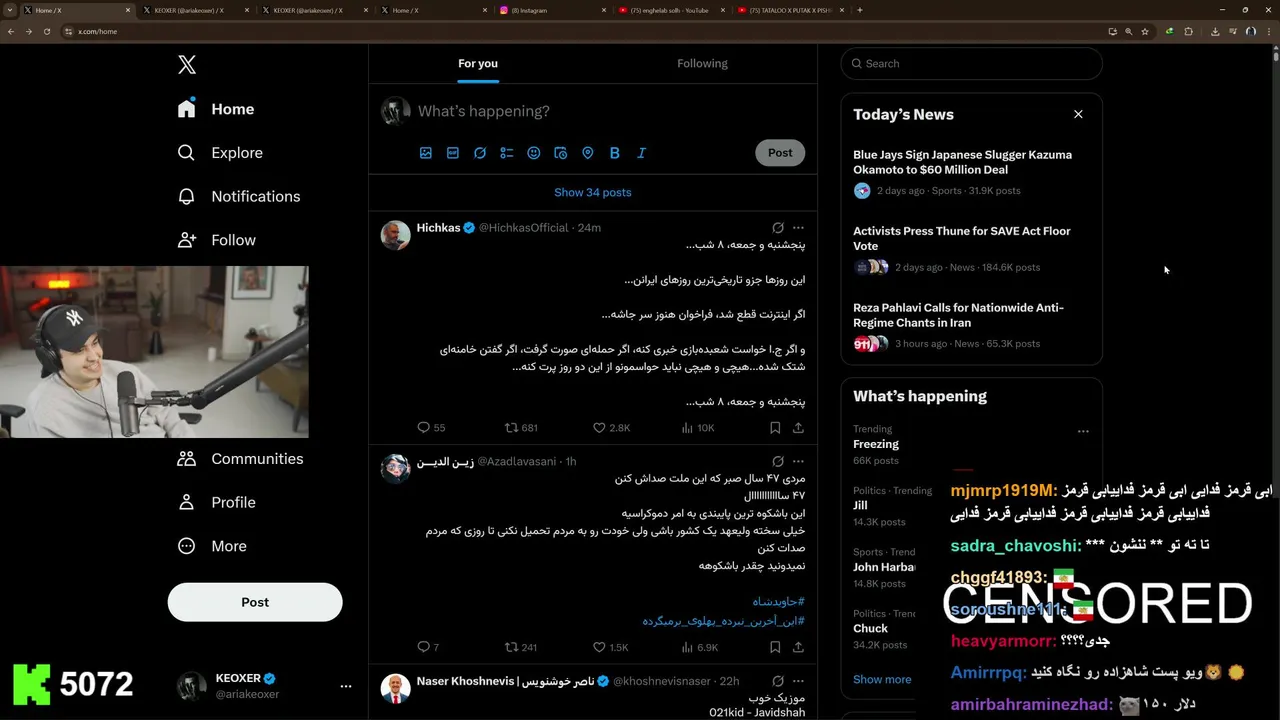Screen dimensions: 1280x720
Task: Open a new browser tab
Action: [x=860, y=10]
